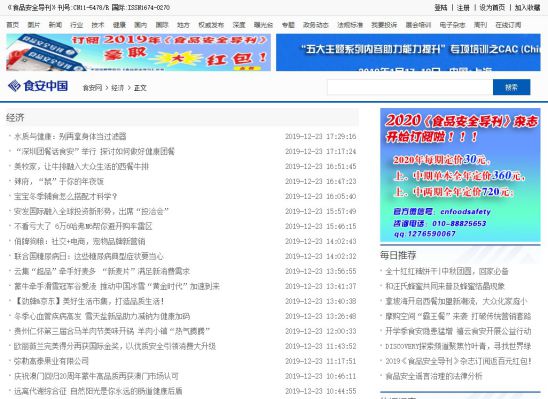Open the 深度 navigation item
Viewport: 548px width, 399px height.
239,25
